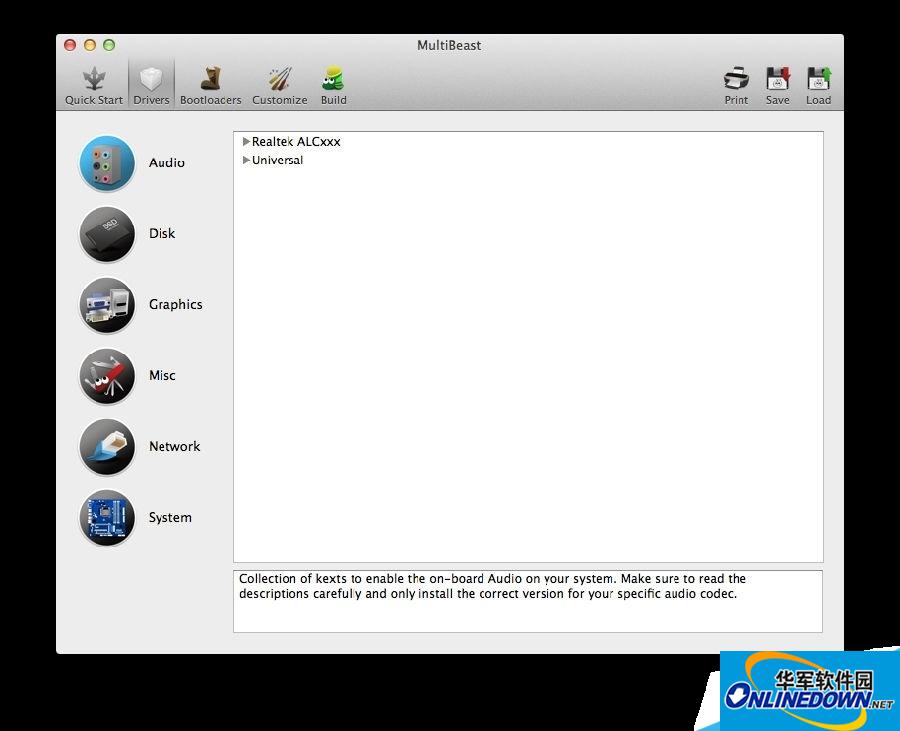This screenshot has height=731, width=900.
Task: Open the Bootloaders boot icon
Action: tap(210, 80)
